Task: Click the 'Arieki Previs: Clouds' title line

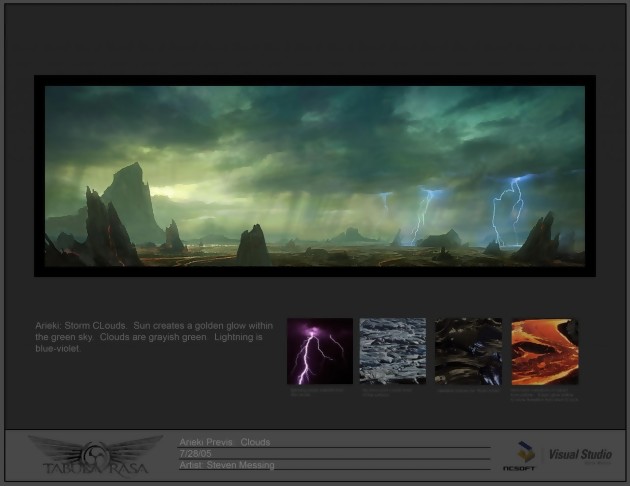Action: tap(225, 441)
